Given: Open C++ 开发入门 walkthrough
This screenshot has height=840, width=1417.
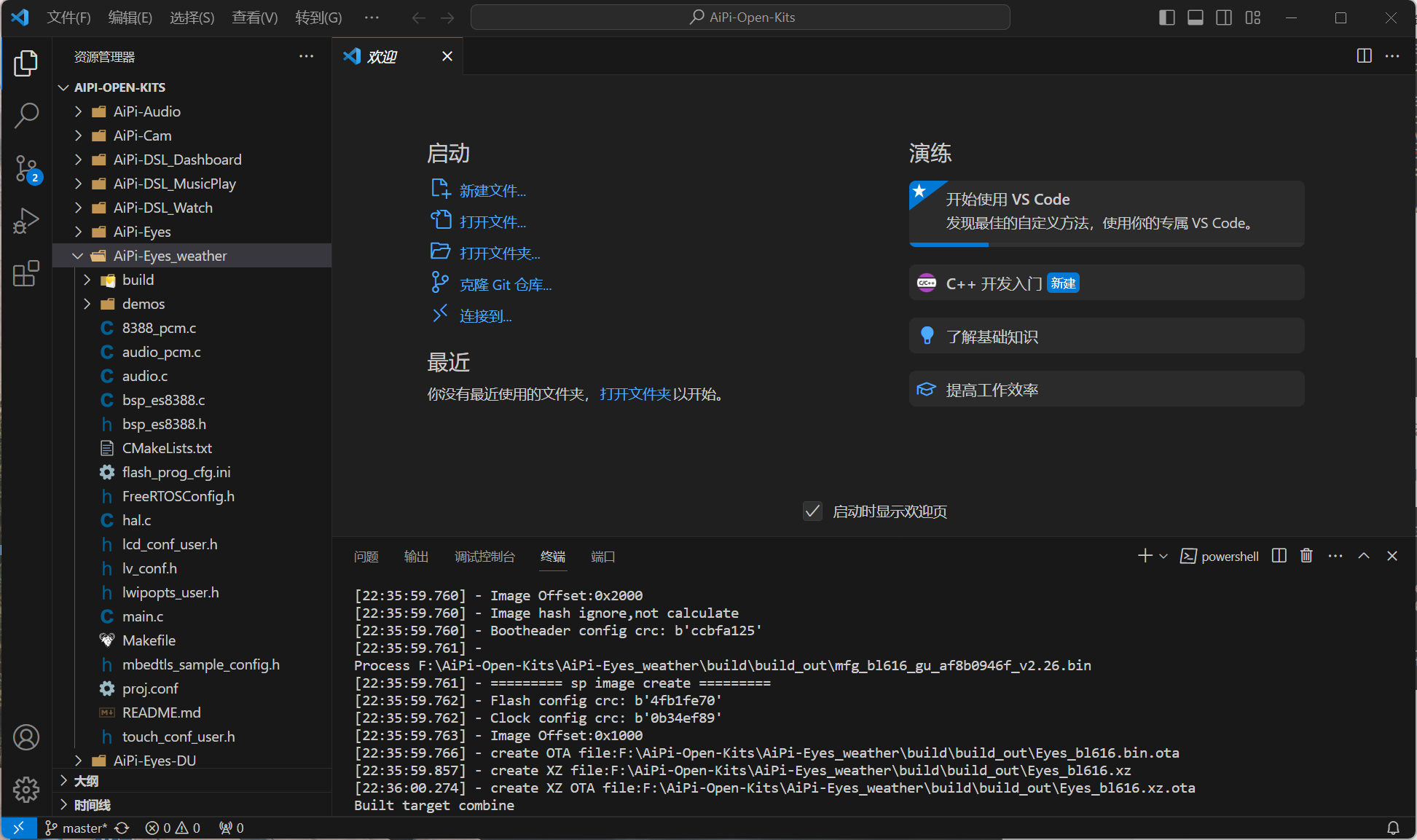Looking at the screenshot, I should [1107, 283].
